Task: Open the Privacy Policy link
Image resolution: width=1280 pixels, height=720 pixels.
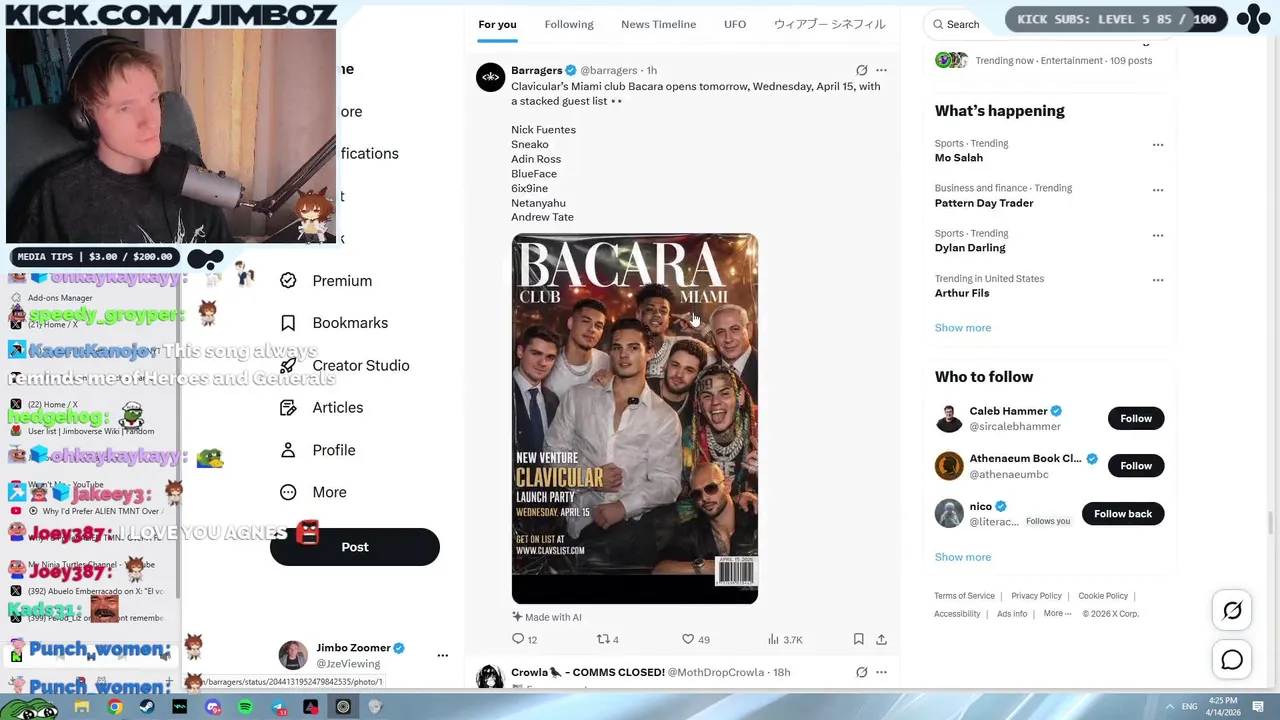Action: point(1036,596)
